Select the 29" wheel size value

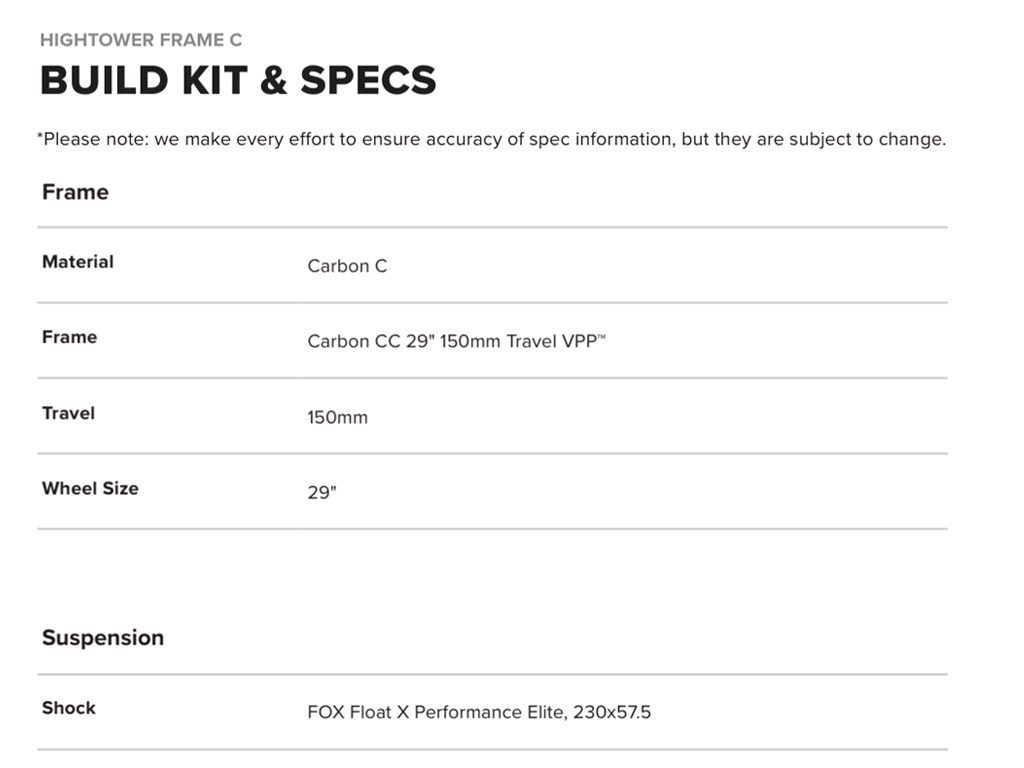coord(322,493)
